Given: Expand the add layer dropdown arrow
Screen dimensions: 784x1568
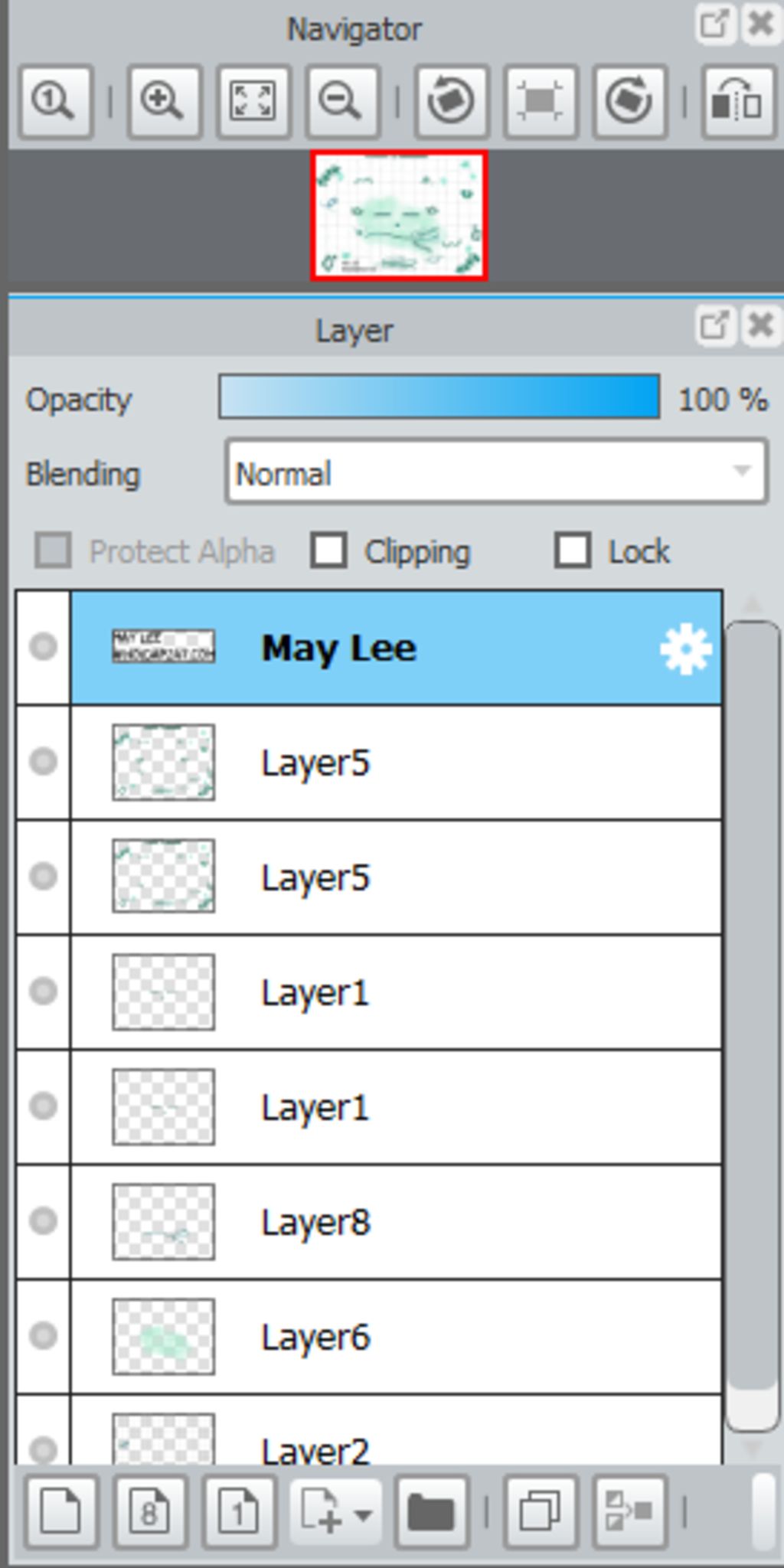Looking at the screenshot, I should point(364,1514).
